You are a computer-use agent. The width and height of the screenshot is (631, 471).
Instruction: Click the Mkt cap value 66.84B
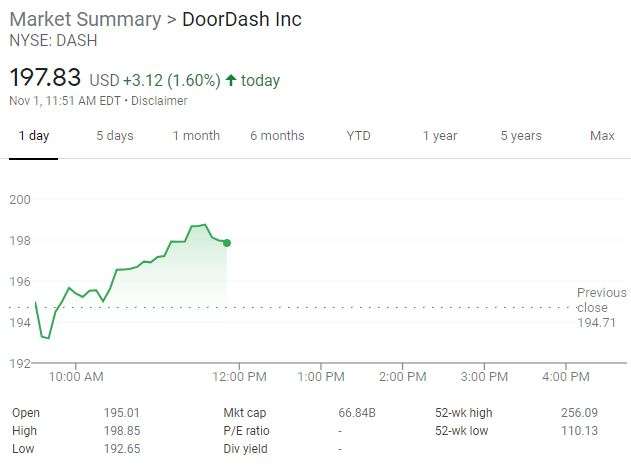click(x=357, y=413)
